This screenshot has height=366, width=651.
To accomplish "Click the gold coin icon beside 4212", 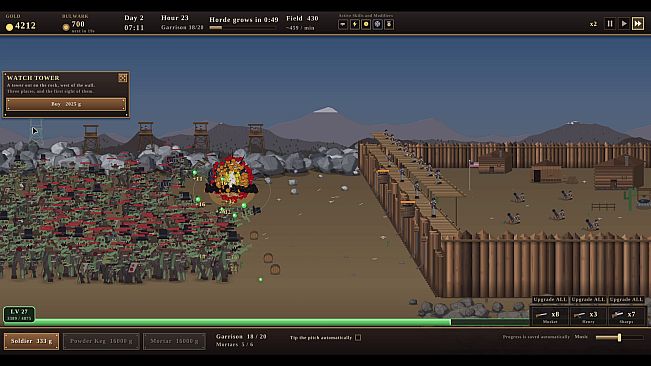I will pyautogui.click(x=9, y=27).
